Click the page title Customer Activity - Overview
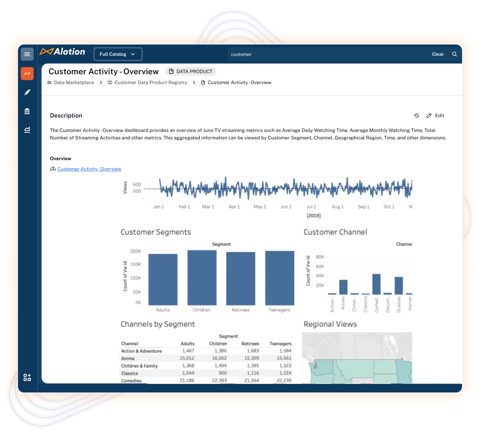The height and width of the screenshot is (437, 480). coord(104,71)
